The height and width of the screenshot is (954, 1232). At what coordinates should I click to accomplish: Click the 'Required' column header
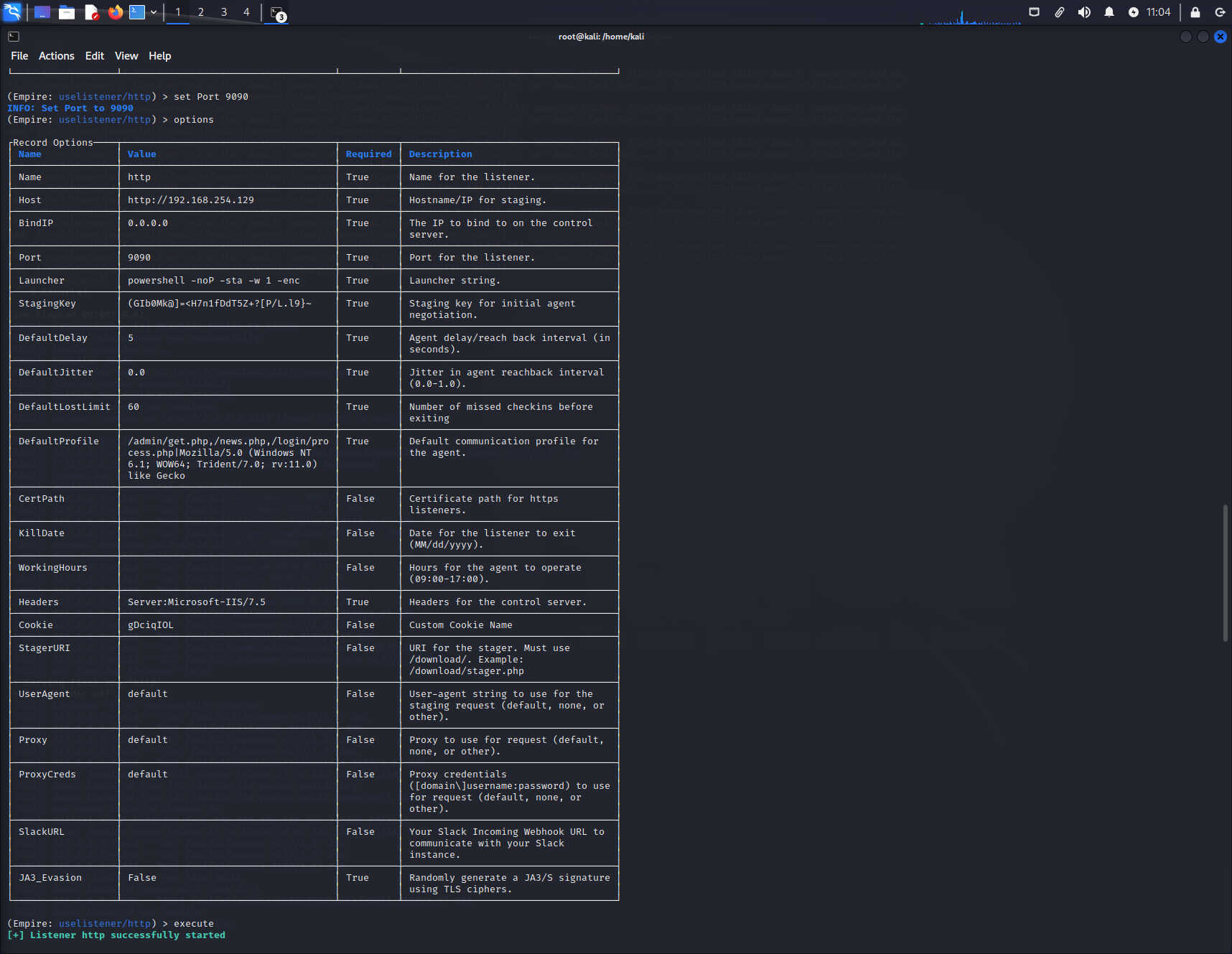(369, 154)
